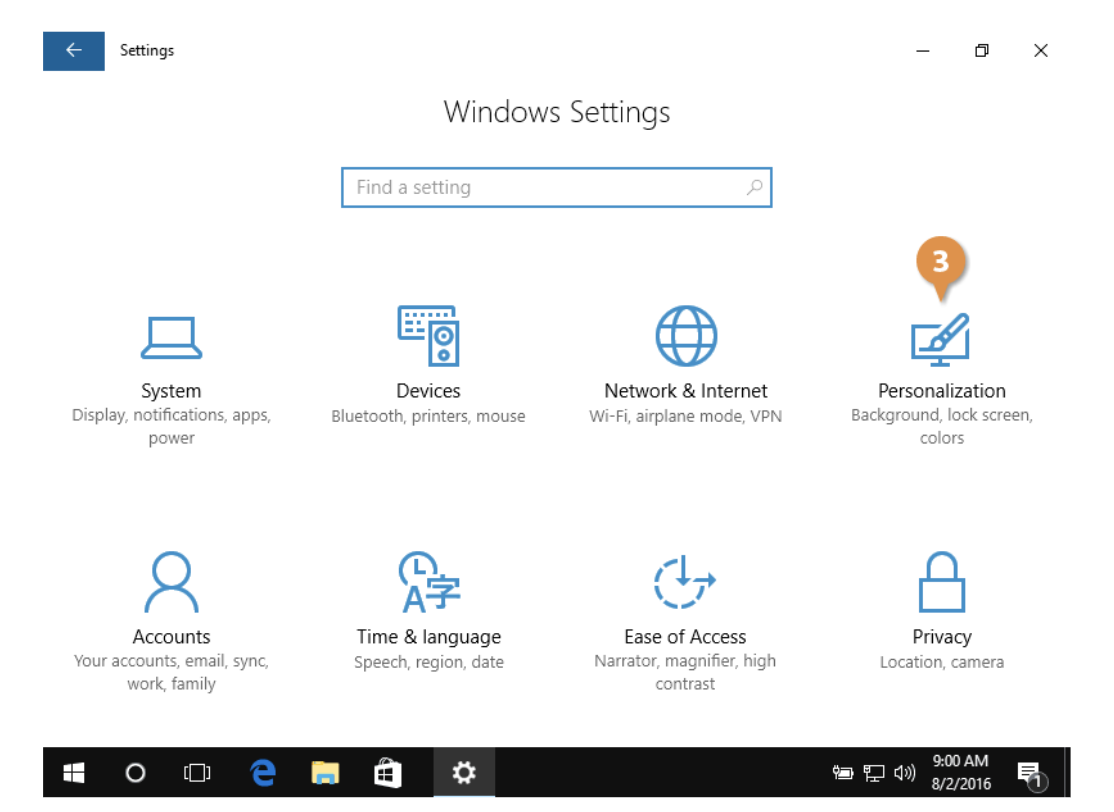
Task: Minimize the Settings window
Action: coord(923,50)
